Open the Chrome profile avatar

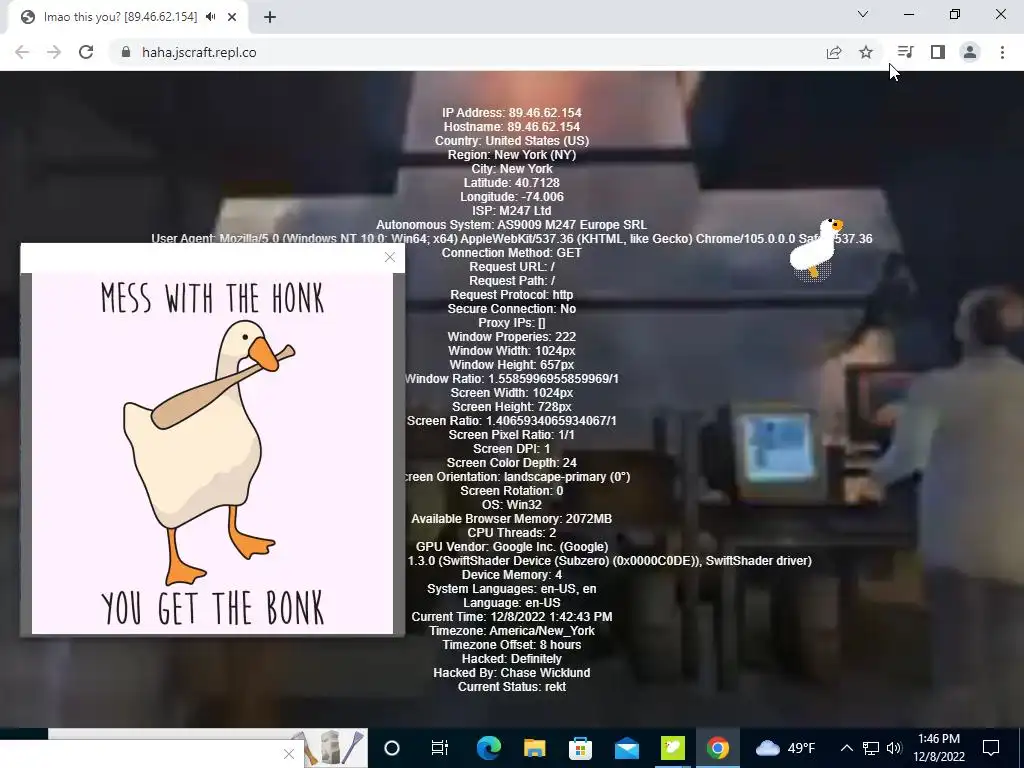coord(970,52)
